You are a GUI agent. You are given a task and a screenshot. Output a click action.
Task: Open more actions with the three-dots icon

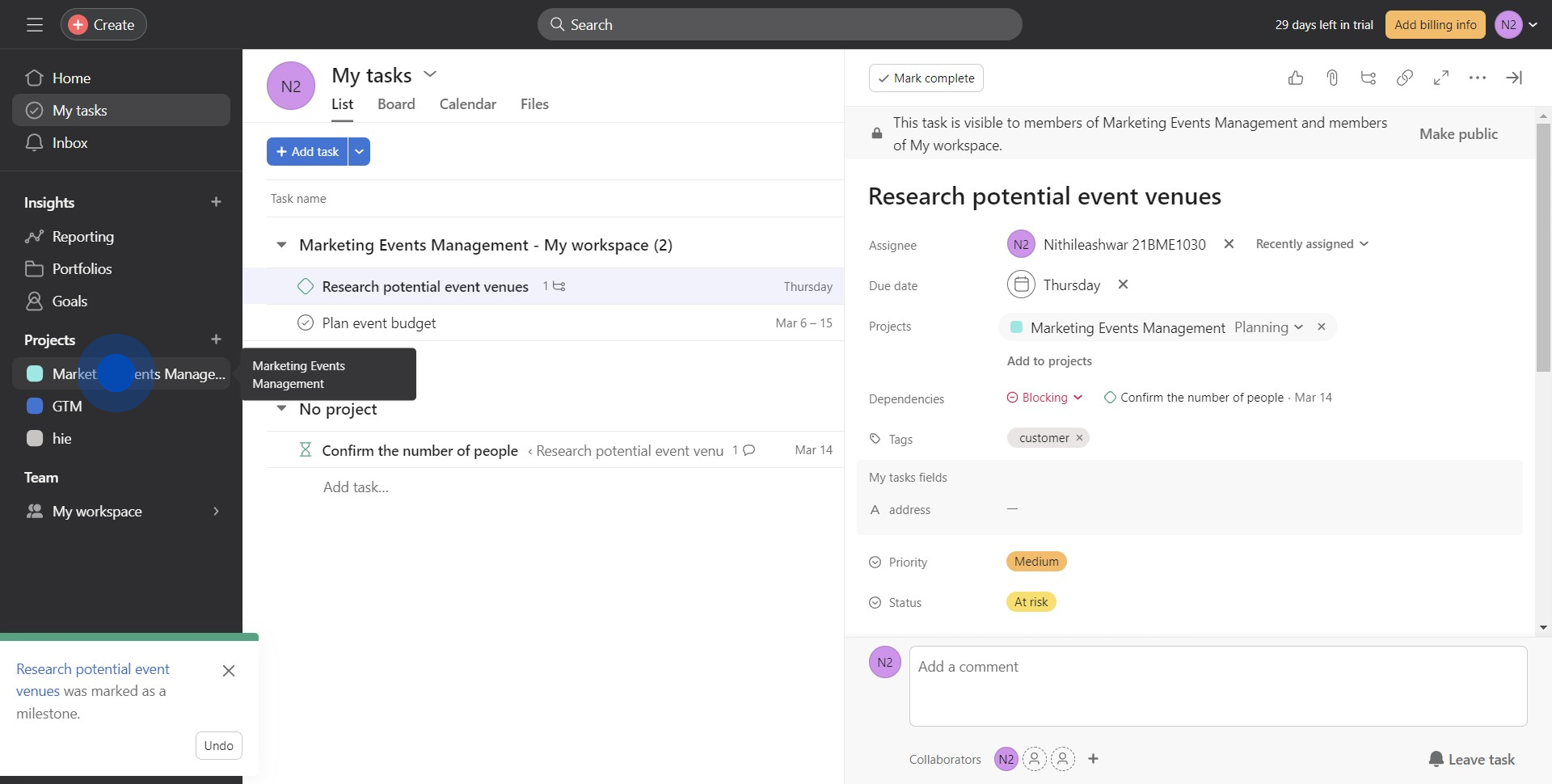pos(1478,78)
